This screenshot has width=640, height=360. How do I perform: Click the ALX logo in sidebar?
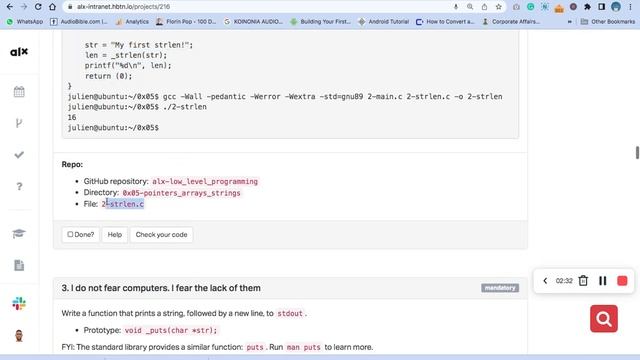(19, 52)
